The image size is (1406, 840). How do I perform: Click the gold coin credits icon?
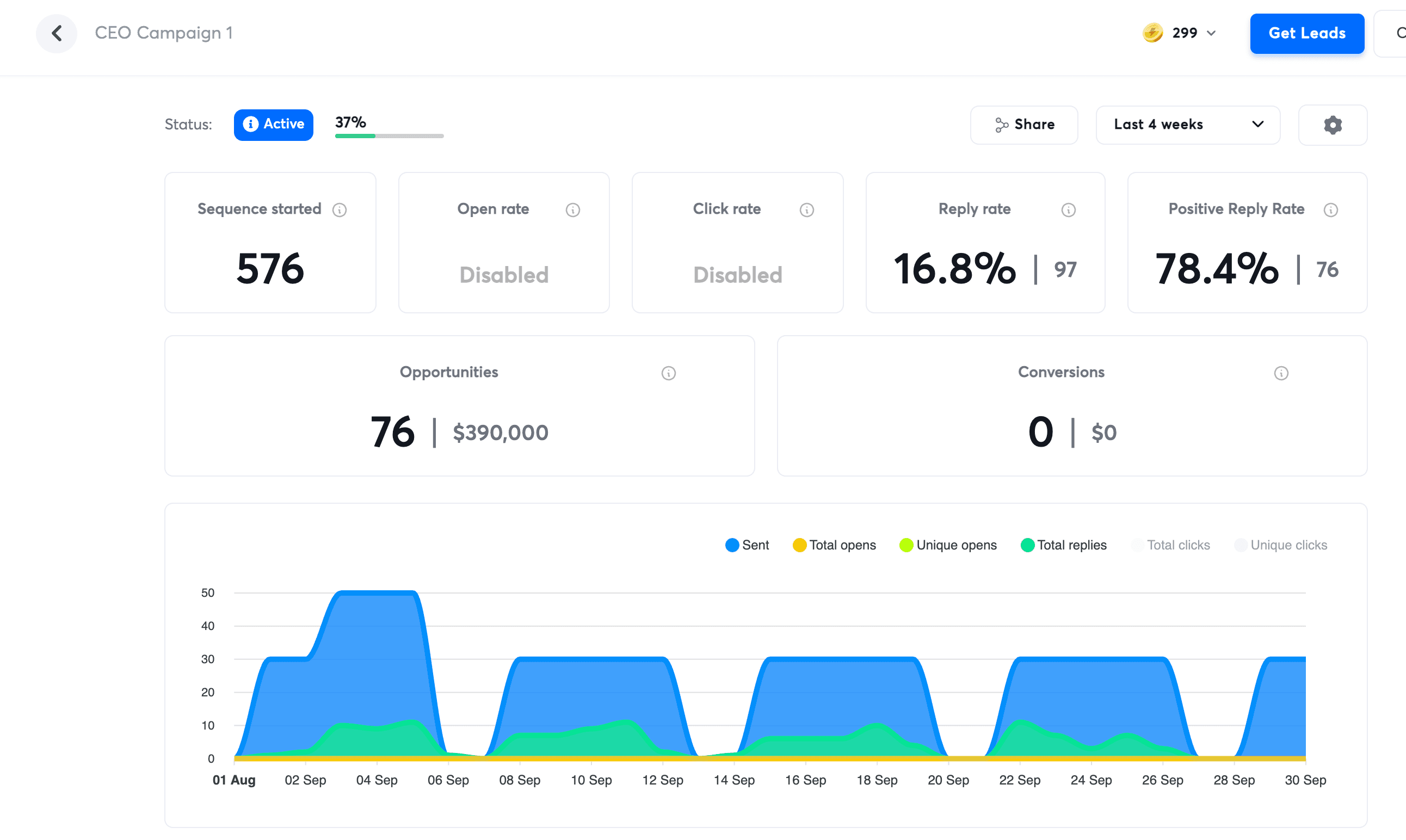[1153, 33]
